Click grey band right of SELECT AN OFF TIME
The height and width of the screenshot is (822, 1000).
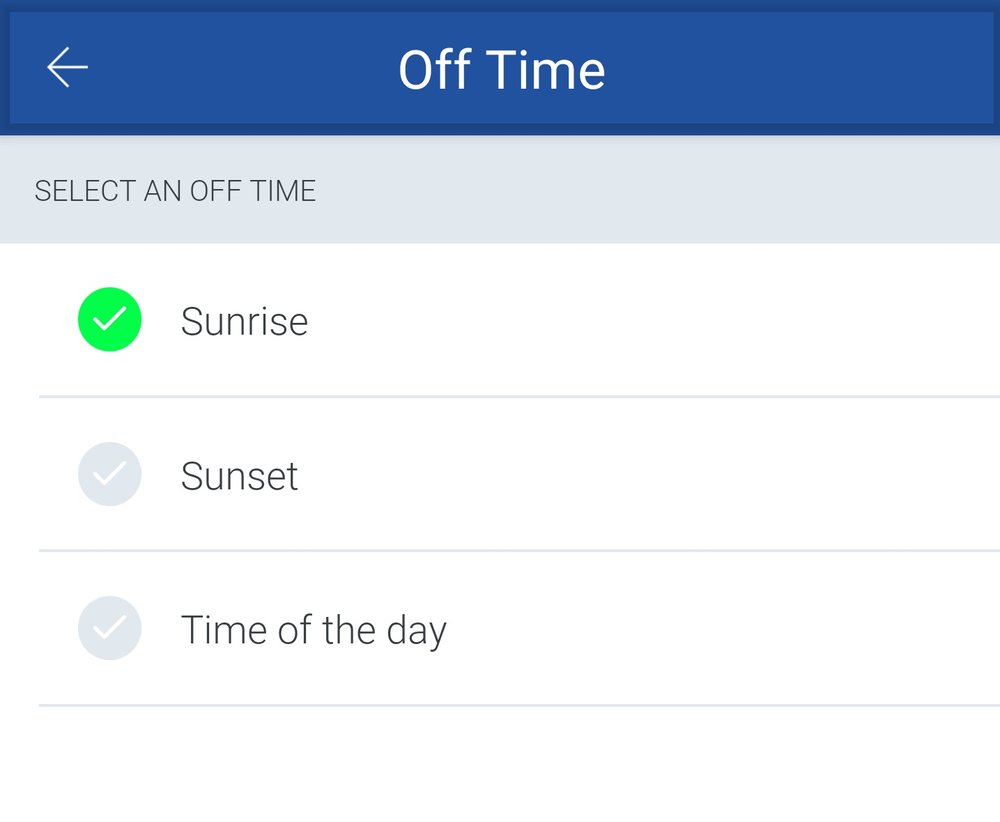[x=657, y=190]
